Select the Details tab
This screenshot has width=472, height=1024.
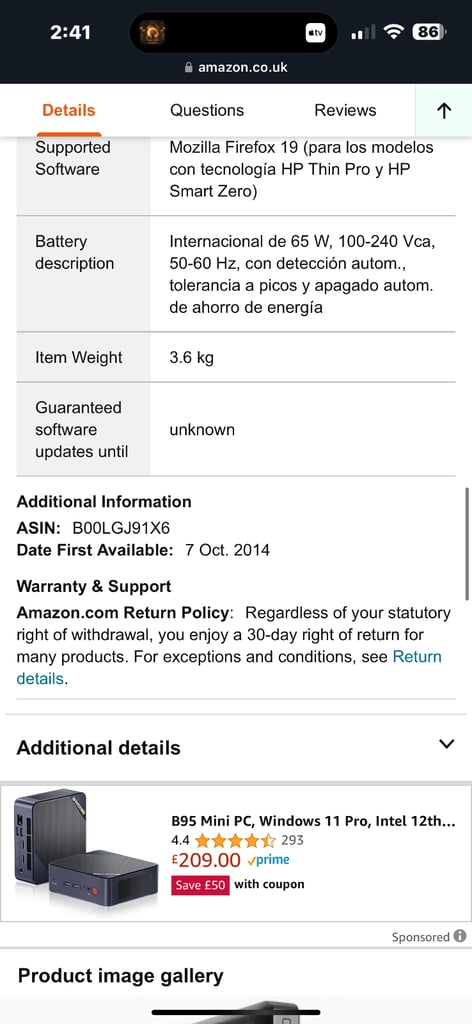point(69,110)
